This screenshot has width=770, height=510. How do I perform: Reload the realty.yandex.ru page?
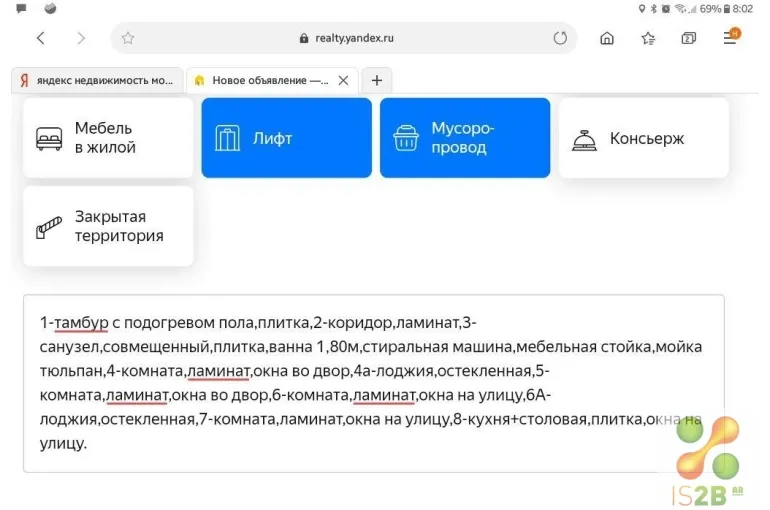(x=560, y=39)
